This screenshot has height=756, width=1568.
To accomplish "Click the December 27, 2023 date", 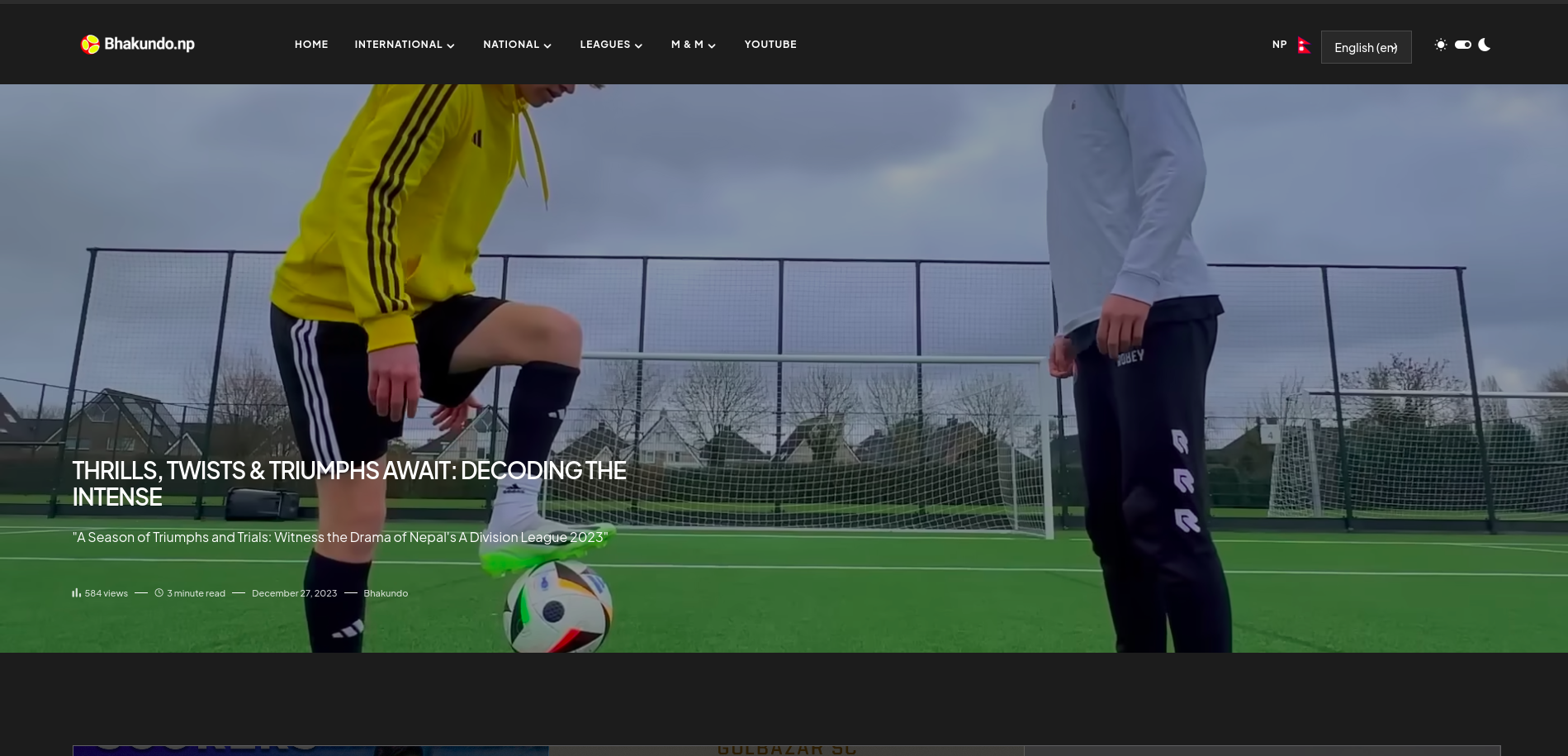I will (x=294, y=593).
